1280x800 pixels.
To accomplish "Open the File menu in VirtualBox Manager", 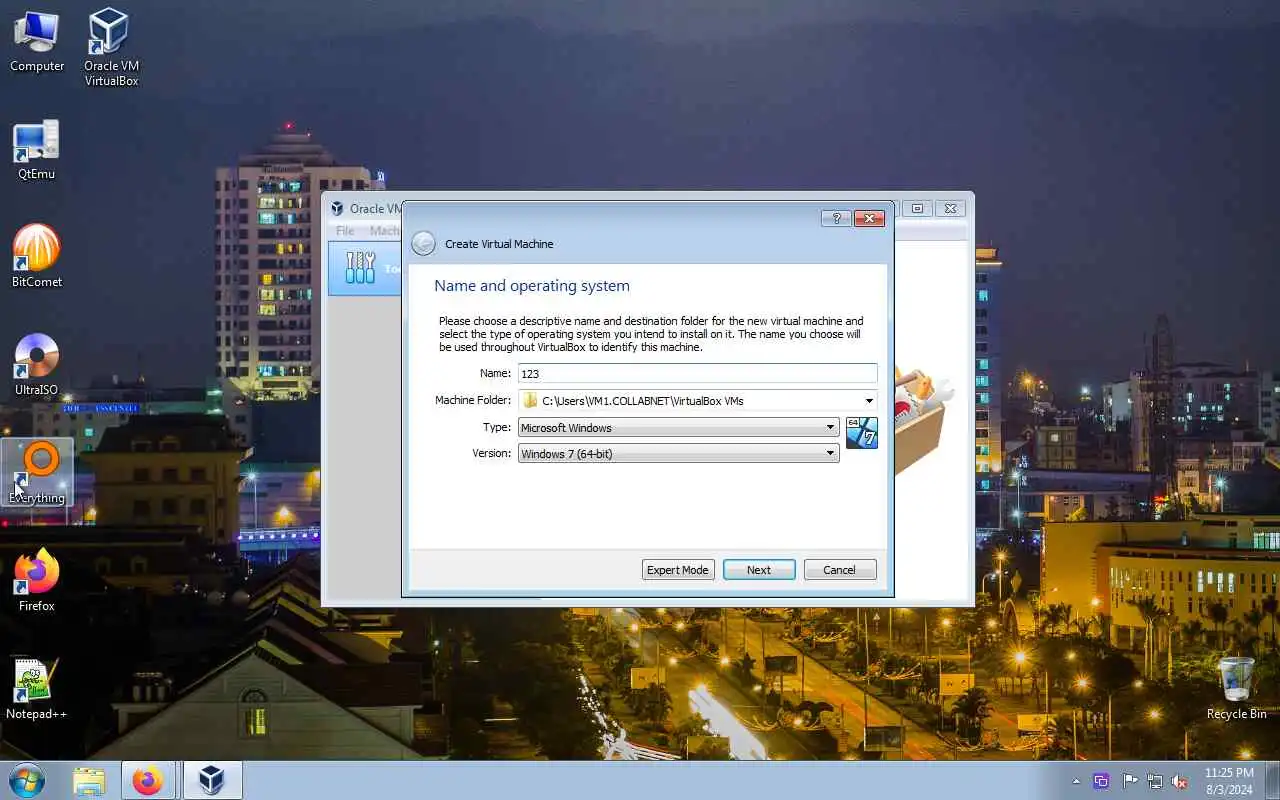I will 345,231.
